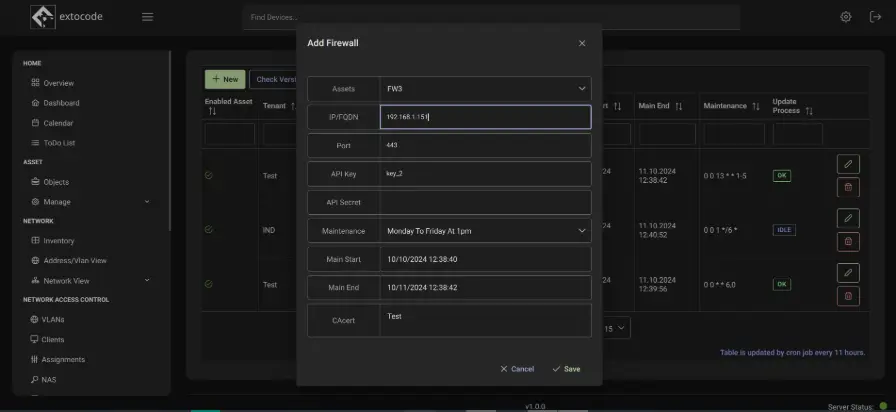Screen dimensions: 896x412
Task: Click the hamburger menu icon in header
Action: click(147, 17)
